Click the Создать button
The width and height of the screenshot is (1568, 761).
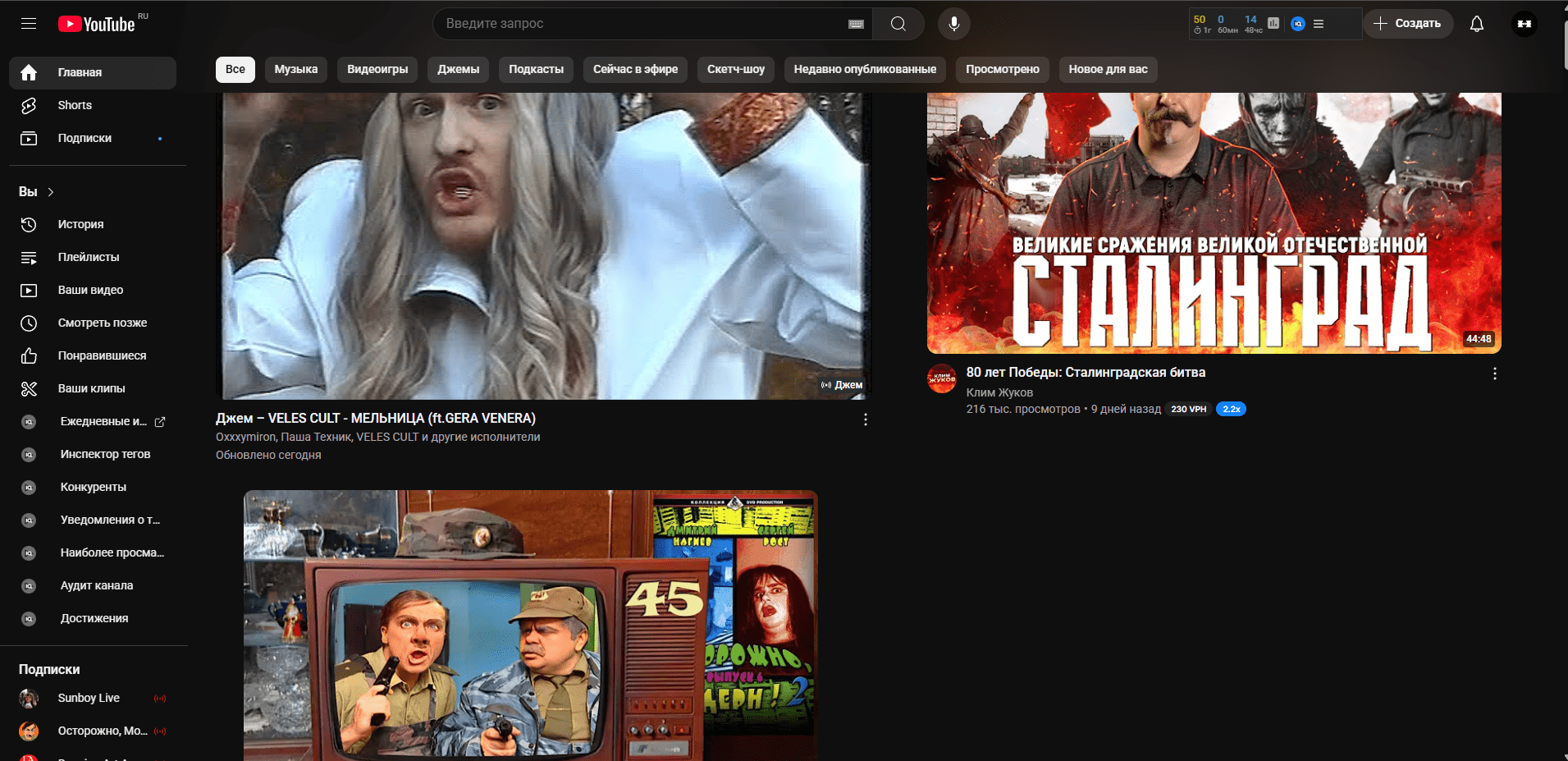click(x=1409, y=24)
